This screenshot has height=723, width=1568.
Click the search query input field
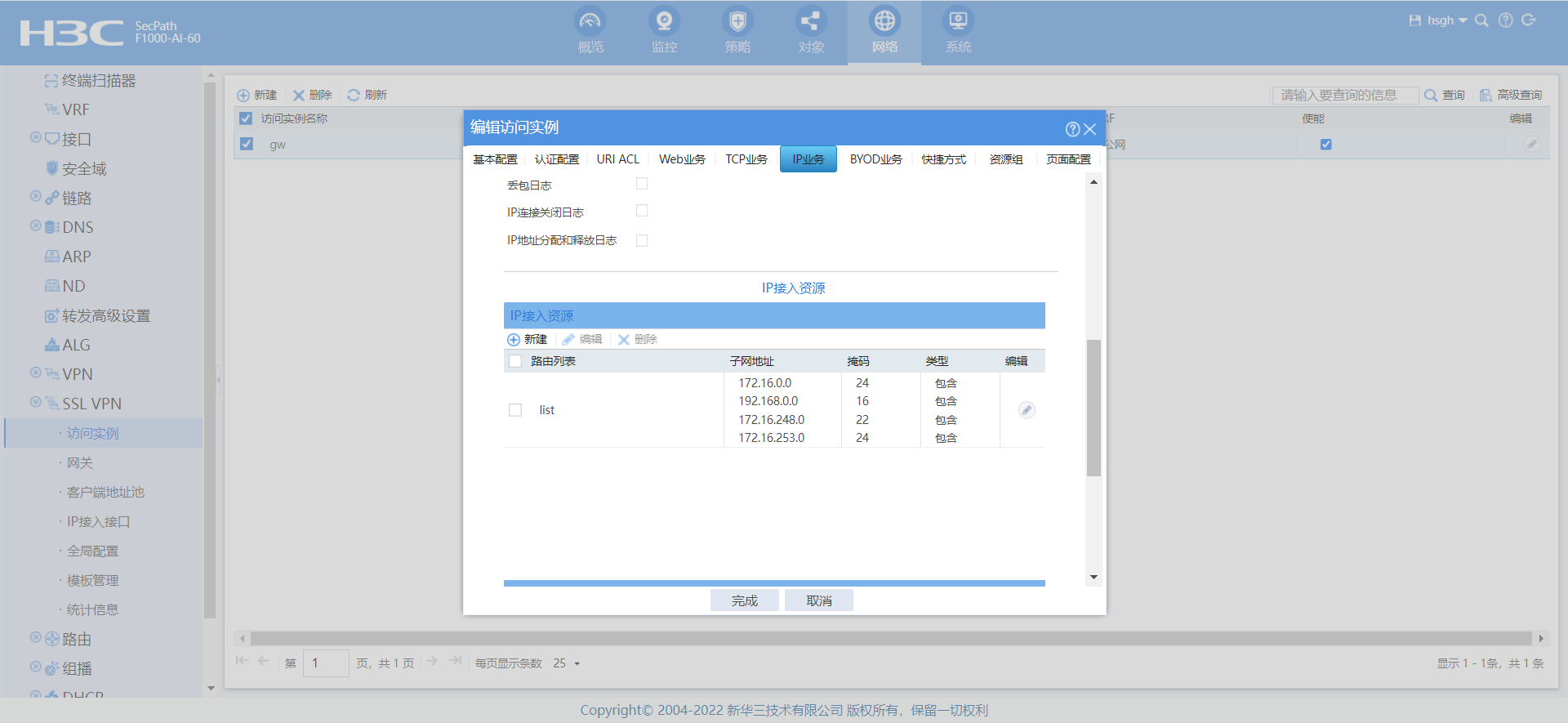click(x=1344, y=96)
